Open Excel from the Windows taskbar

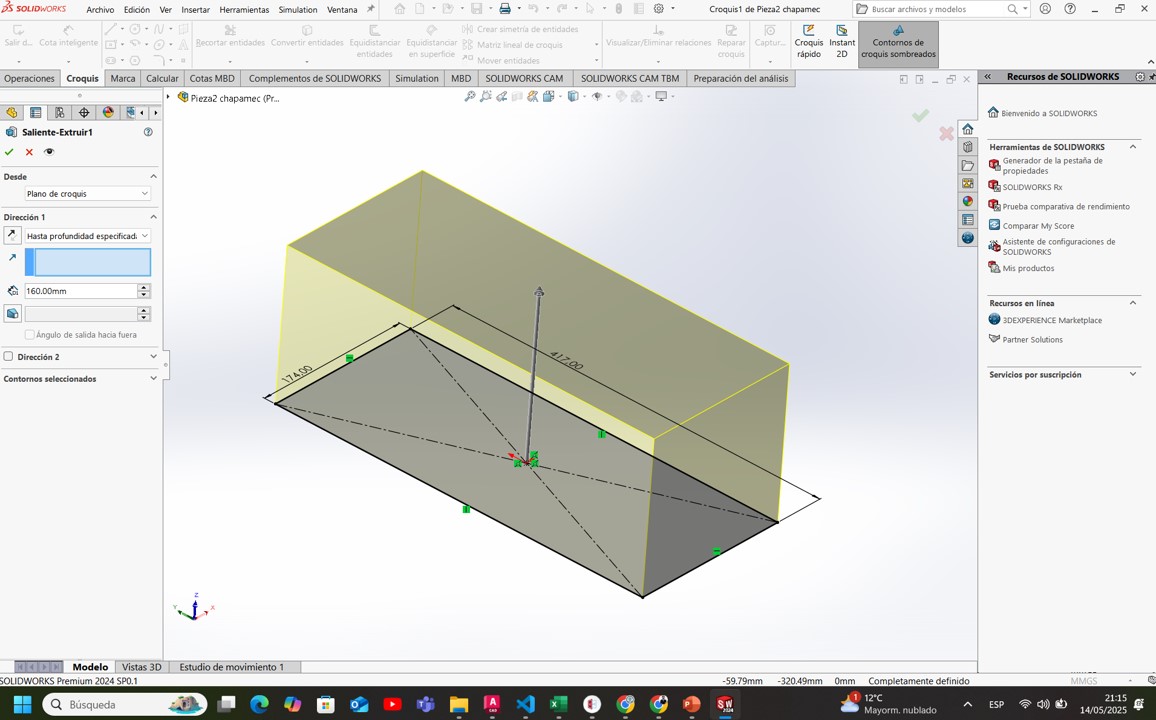pos(558,705)
